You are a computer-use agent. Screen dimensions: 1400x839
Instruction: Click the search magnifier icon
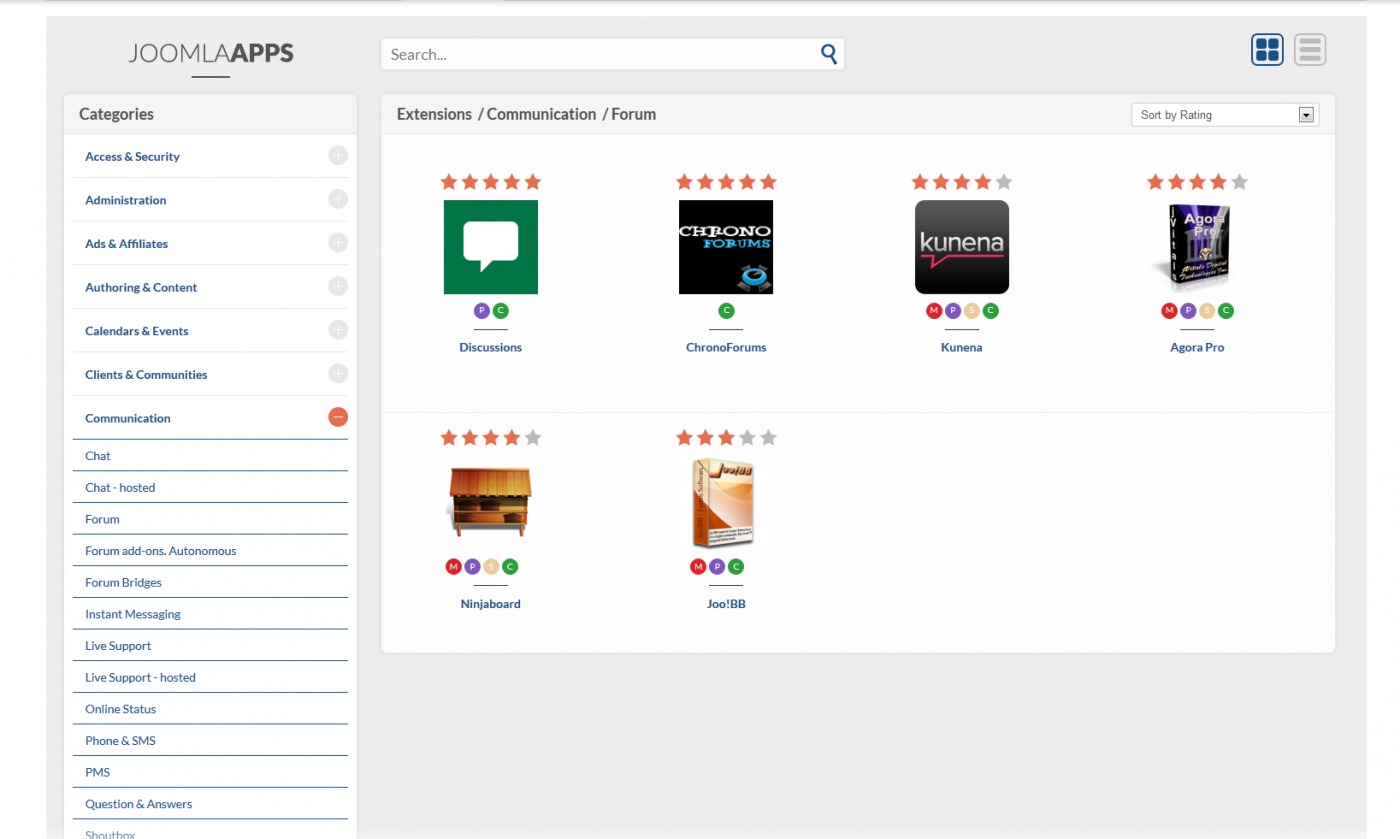coord(828,54)
